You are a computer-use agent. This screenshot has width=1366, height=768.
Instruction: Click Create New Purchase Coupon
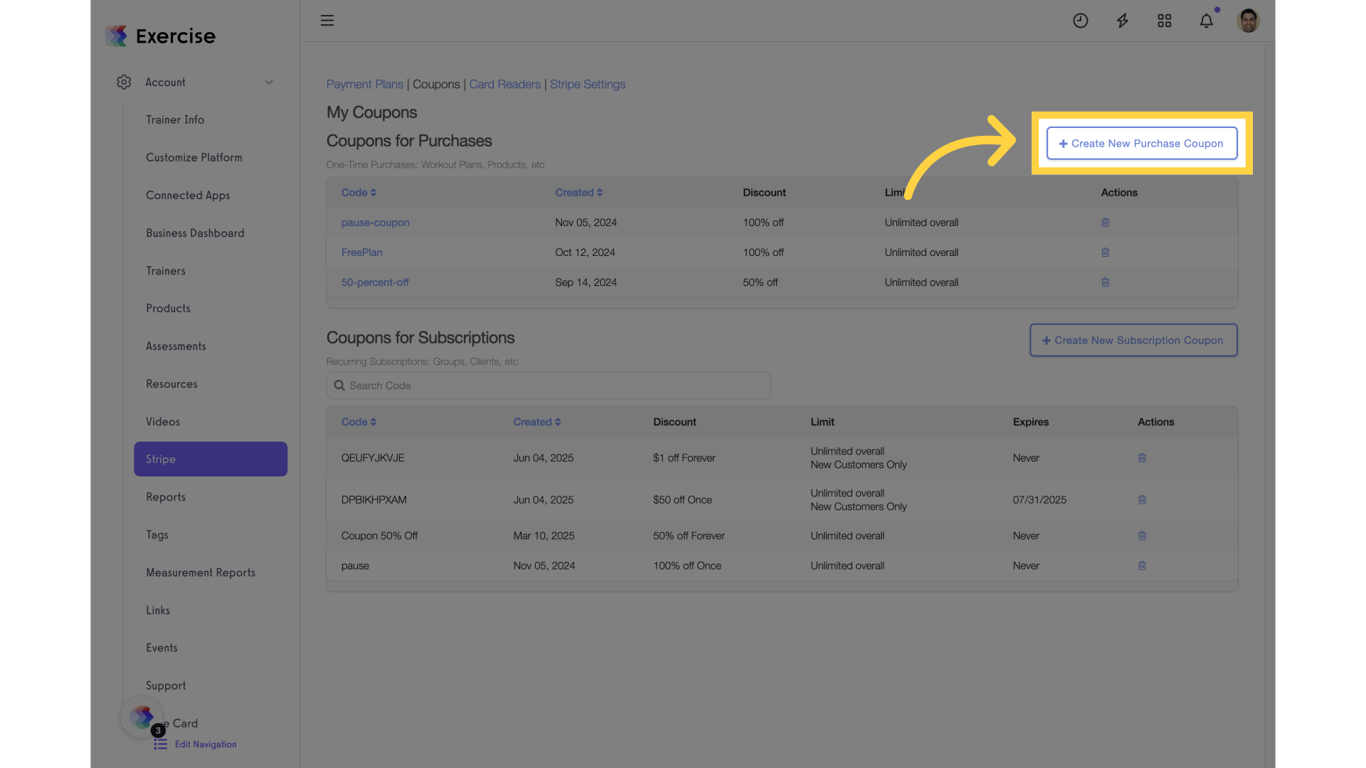1141,143
